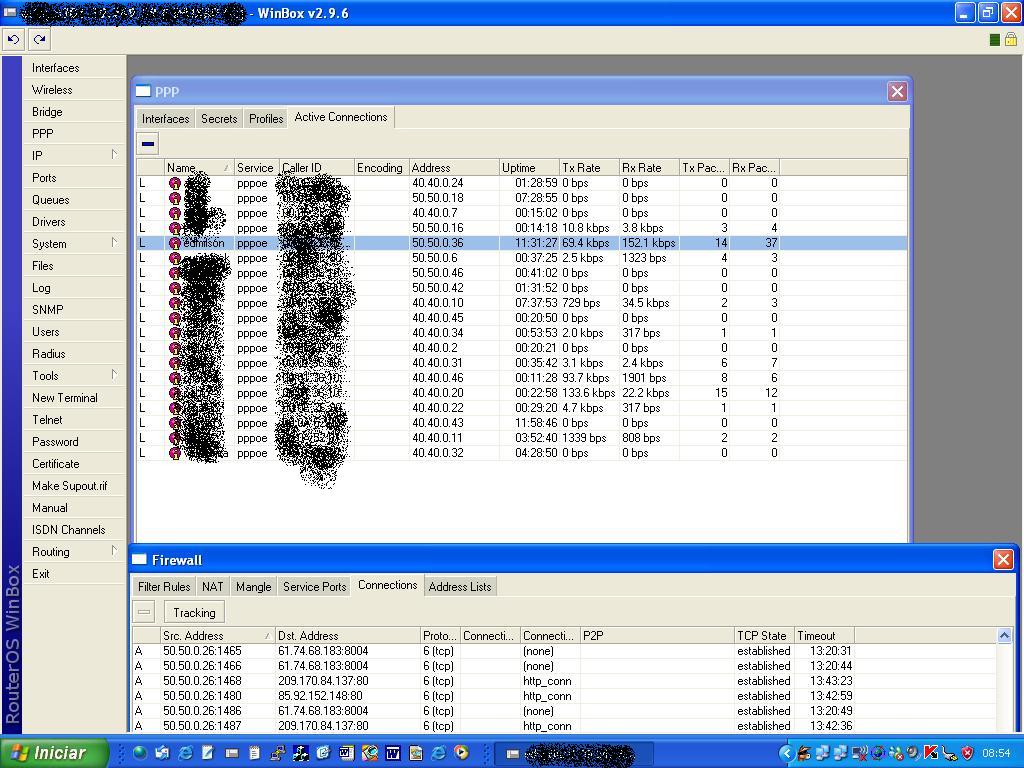Click the user icon in the 40.40.0.24 row
The width and height of the screenshot is (1024, 768).
pos(174,184)
